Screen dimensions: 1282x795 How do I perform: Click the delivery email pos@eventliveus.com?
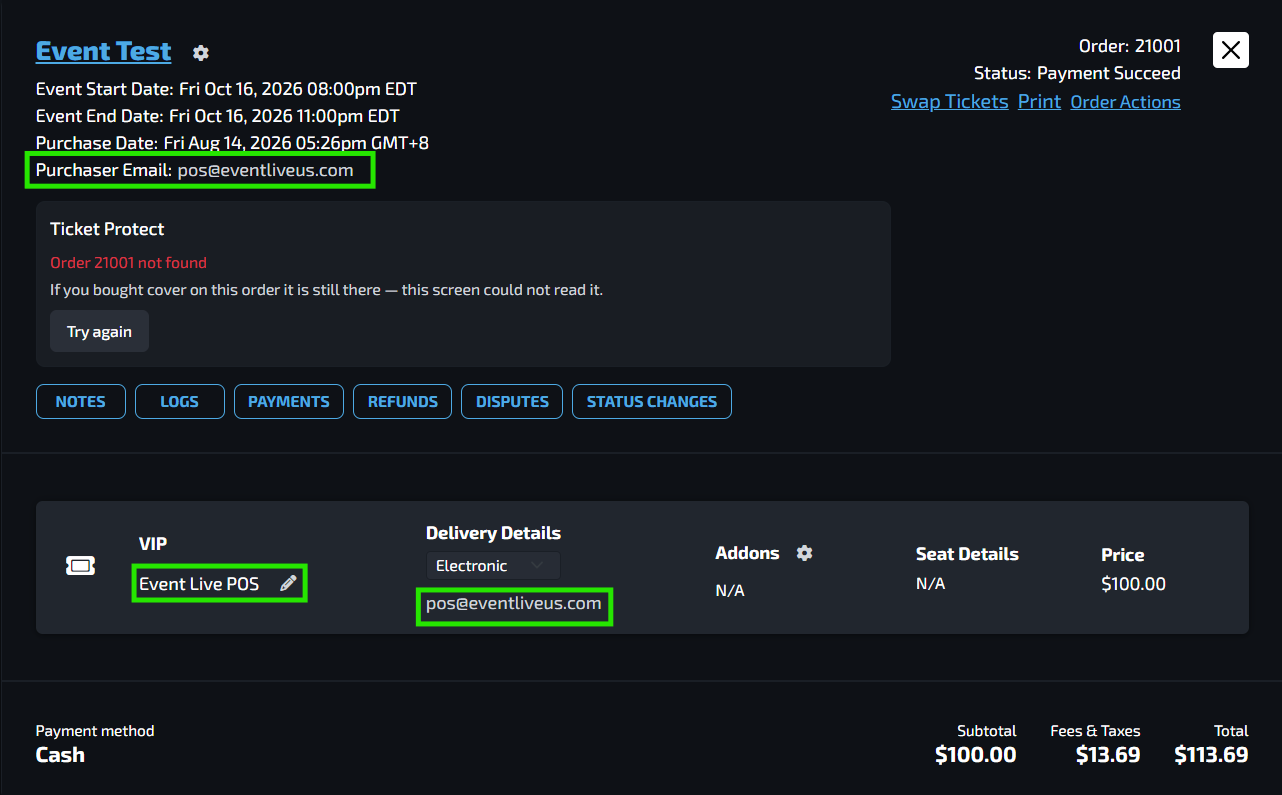pyautogui.click(x=514, y=603)
